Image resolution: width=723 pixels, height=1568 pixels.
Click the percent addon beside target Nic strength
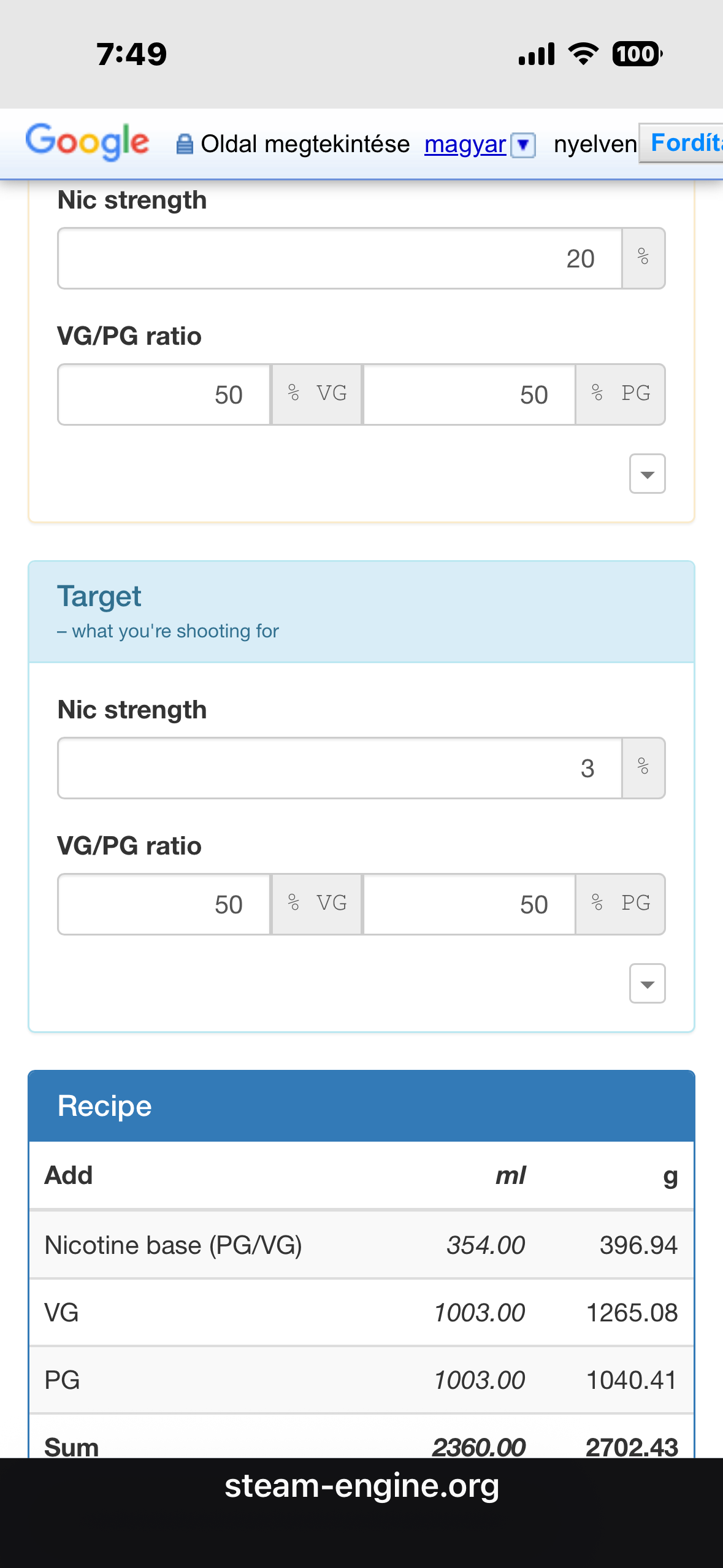coord(643,768)
